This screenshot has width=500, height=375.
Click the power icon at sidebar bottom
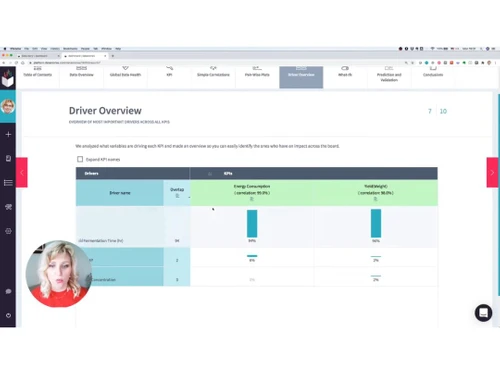tap(8, 315)
